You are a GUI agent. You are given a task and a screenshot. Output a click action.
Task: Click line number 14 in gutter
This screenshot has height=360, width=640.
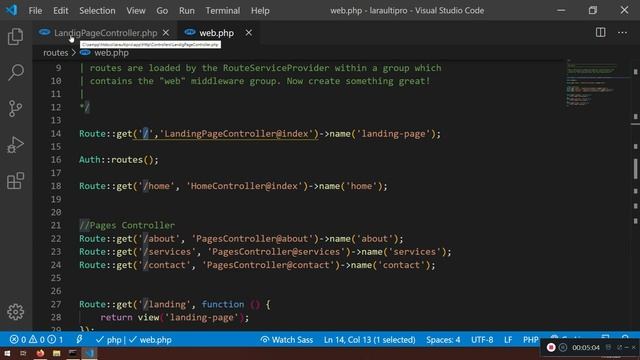pos(56,133)
